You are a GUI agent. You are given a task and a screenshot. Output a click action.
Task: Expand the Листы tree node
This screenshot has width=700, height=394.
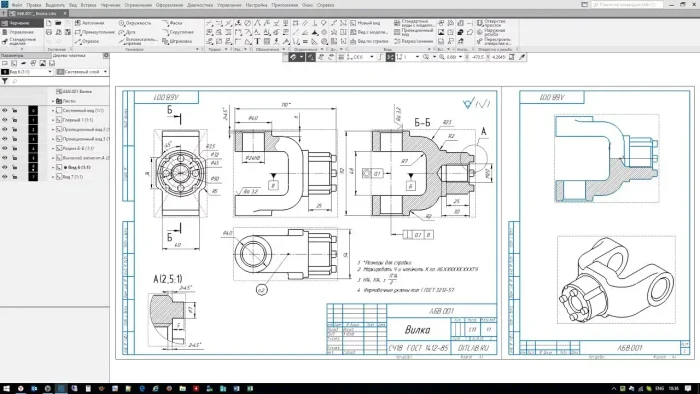tap(53, 101)
